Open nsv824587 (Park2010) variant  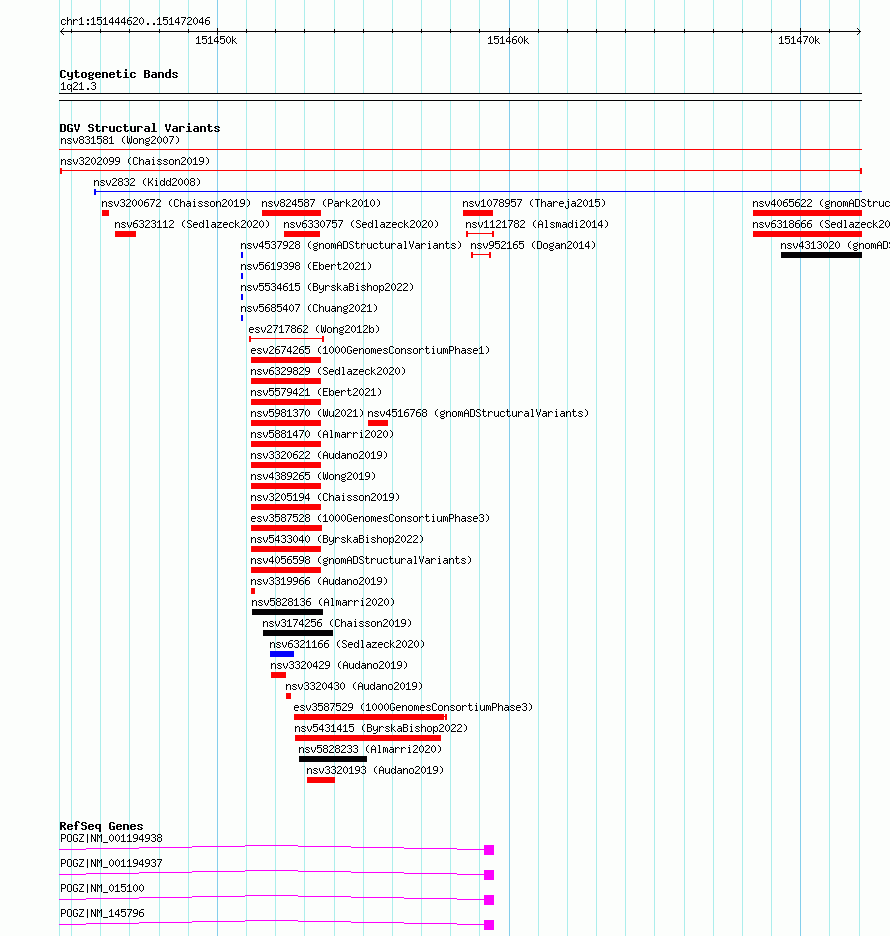pyautogui.click(x=321, y=203)
